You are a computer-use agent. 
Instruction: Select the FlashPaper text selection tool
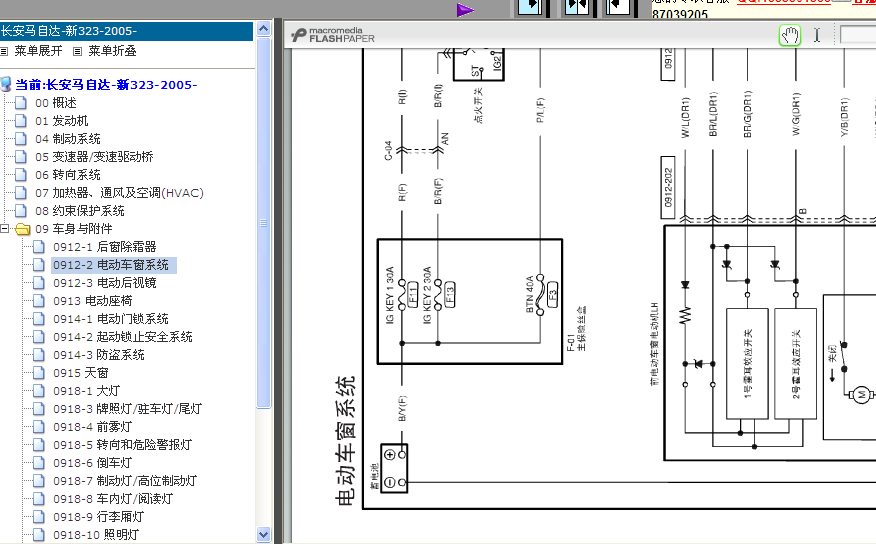click(x=817, y=35)
